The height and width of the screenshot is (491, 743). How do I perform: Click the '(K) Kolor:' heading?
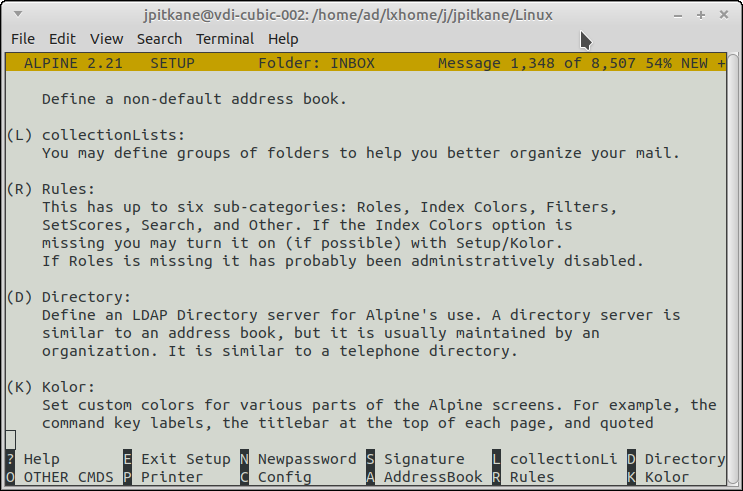point(51,387)
